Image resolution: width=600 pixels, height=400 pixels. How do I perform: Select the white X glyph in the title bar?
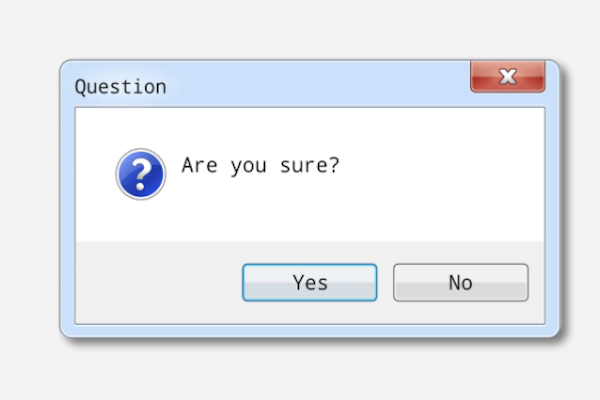[x=508, y=77]
